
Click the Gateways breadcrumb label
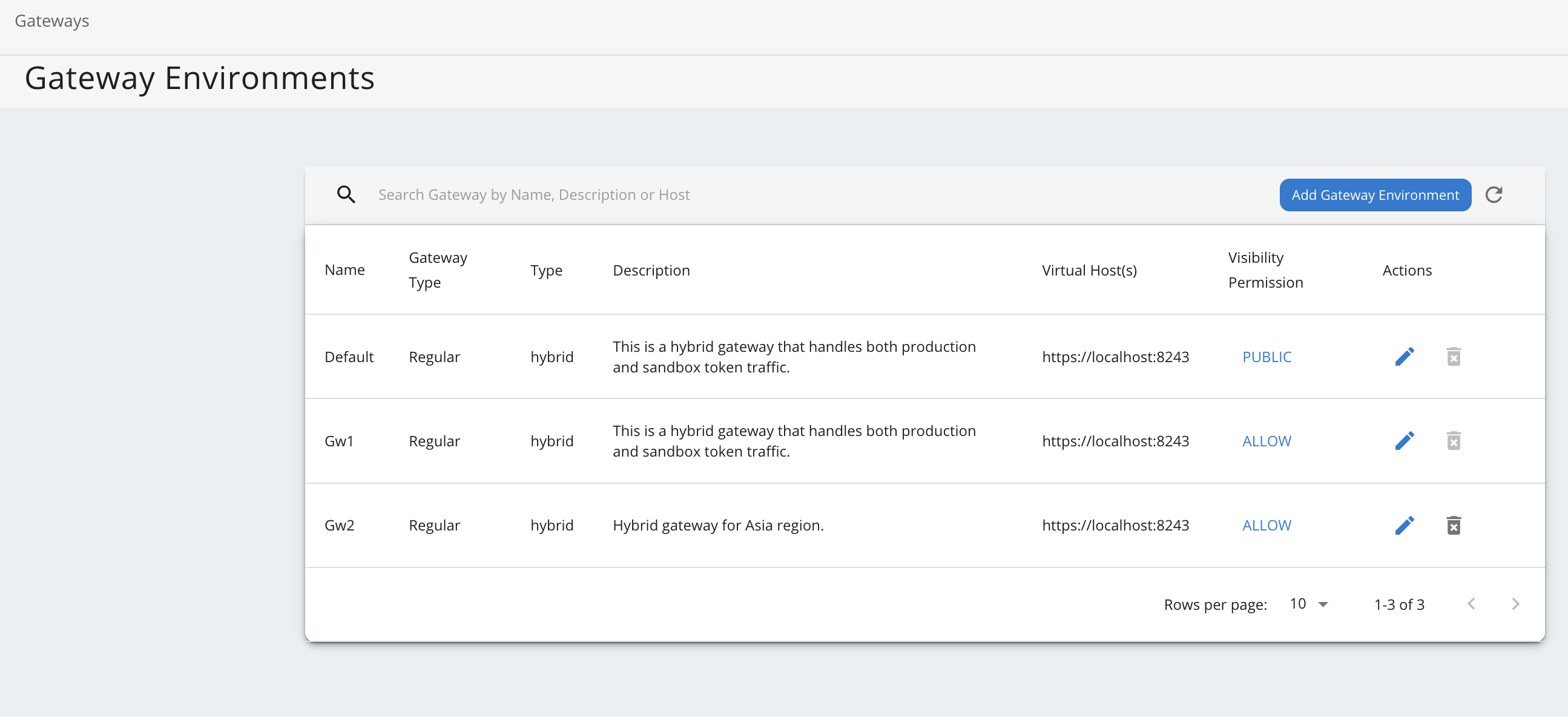tap(51, 21)
